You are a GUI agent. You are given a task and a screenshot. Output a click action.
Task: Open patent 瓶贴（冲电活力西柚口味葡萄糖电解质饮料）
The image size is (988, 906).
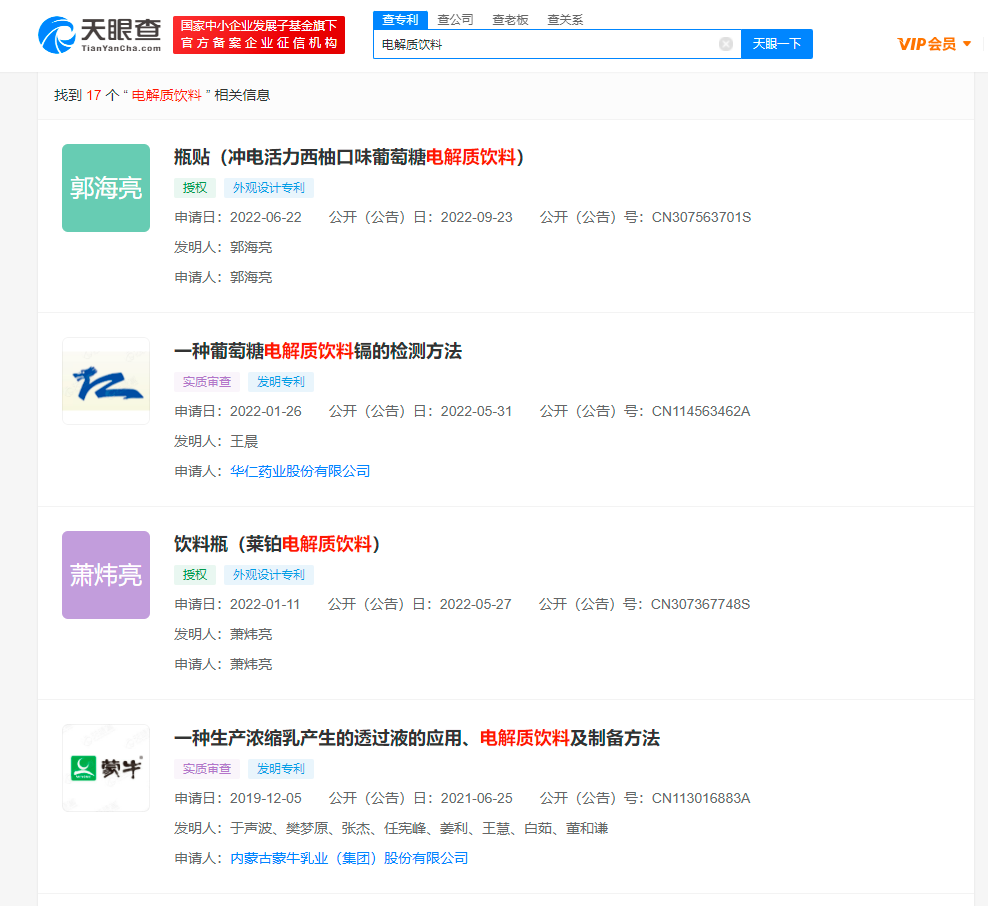point(349,157)
